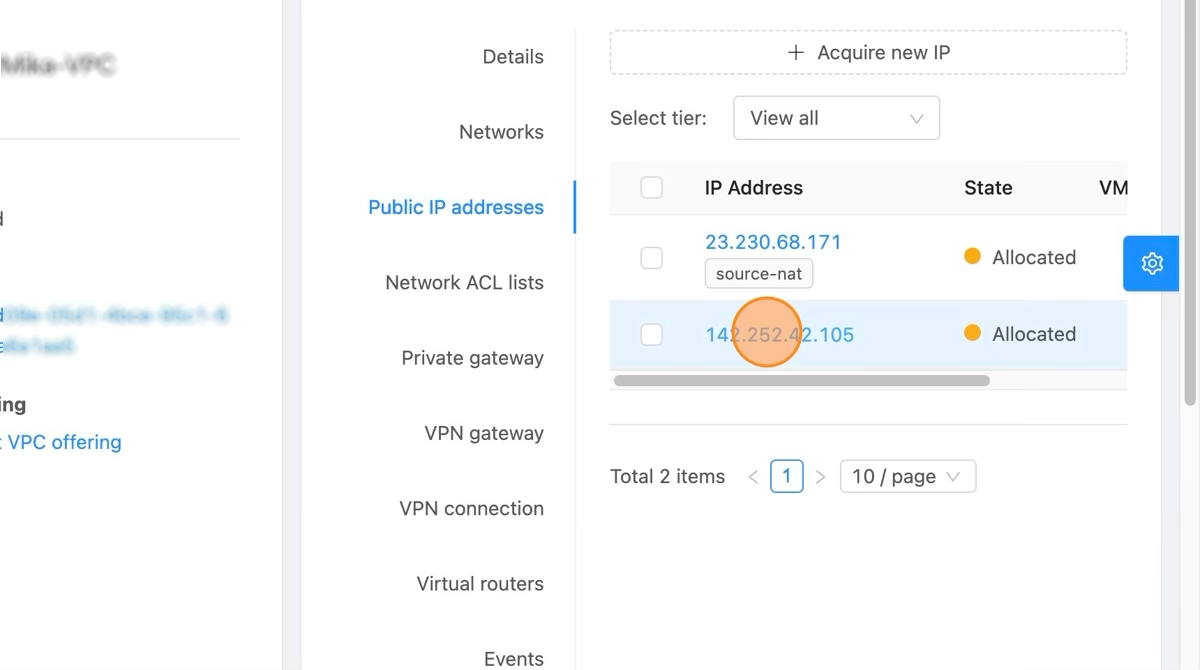Go to next page arrow

click(820, 477)
